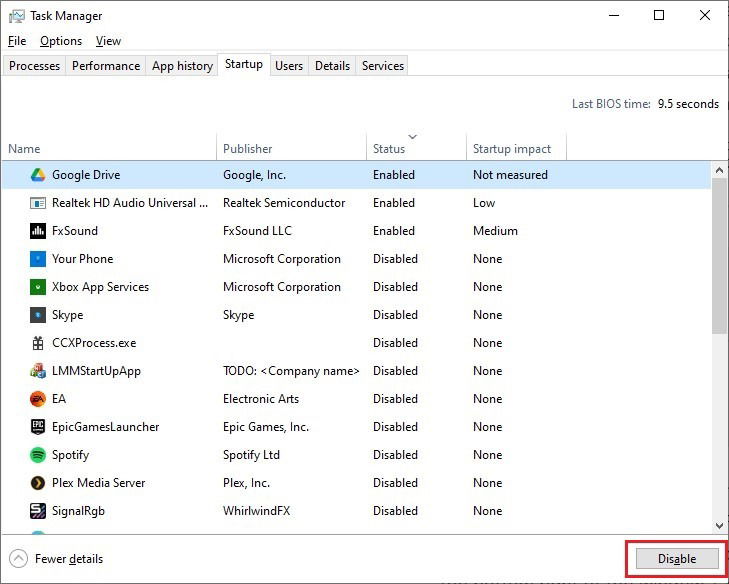This screenshot has height=584, width=729.
Task: Open the Options menu
Action: click(61, 41)
